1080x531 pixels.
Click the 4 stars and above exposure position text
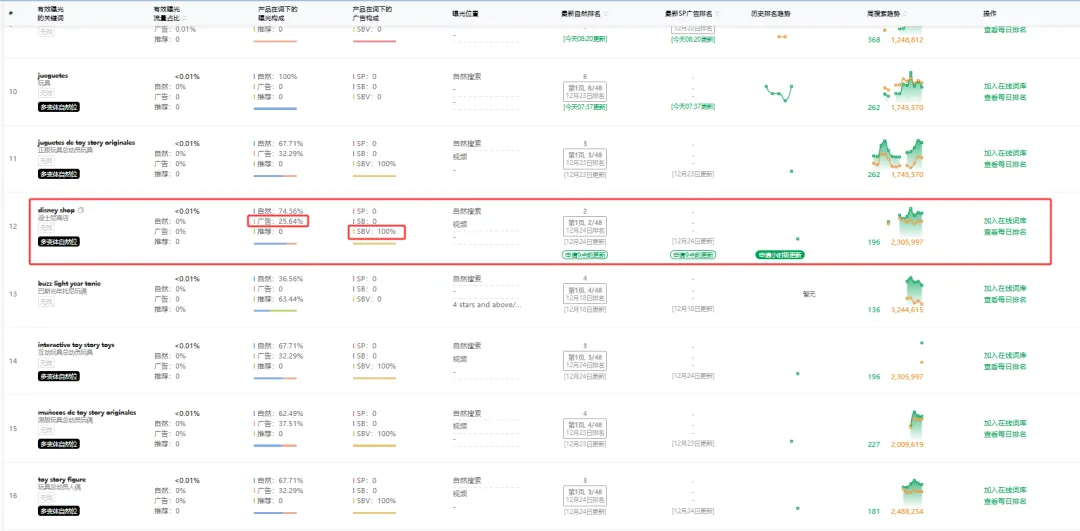[x=487, y=304]
